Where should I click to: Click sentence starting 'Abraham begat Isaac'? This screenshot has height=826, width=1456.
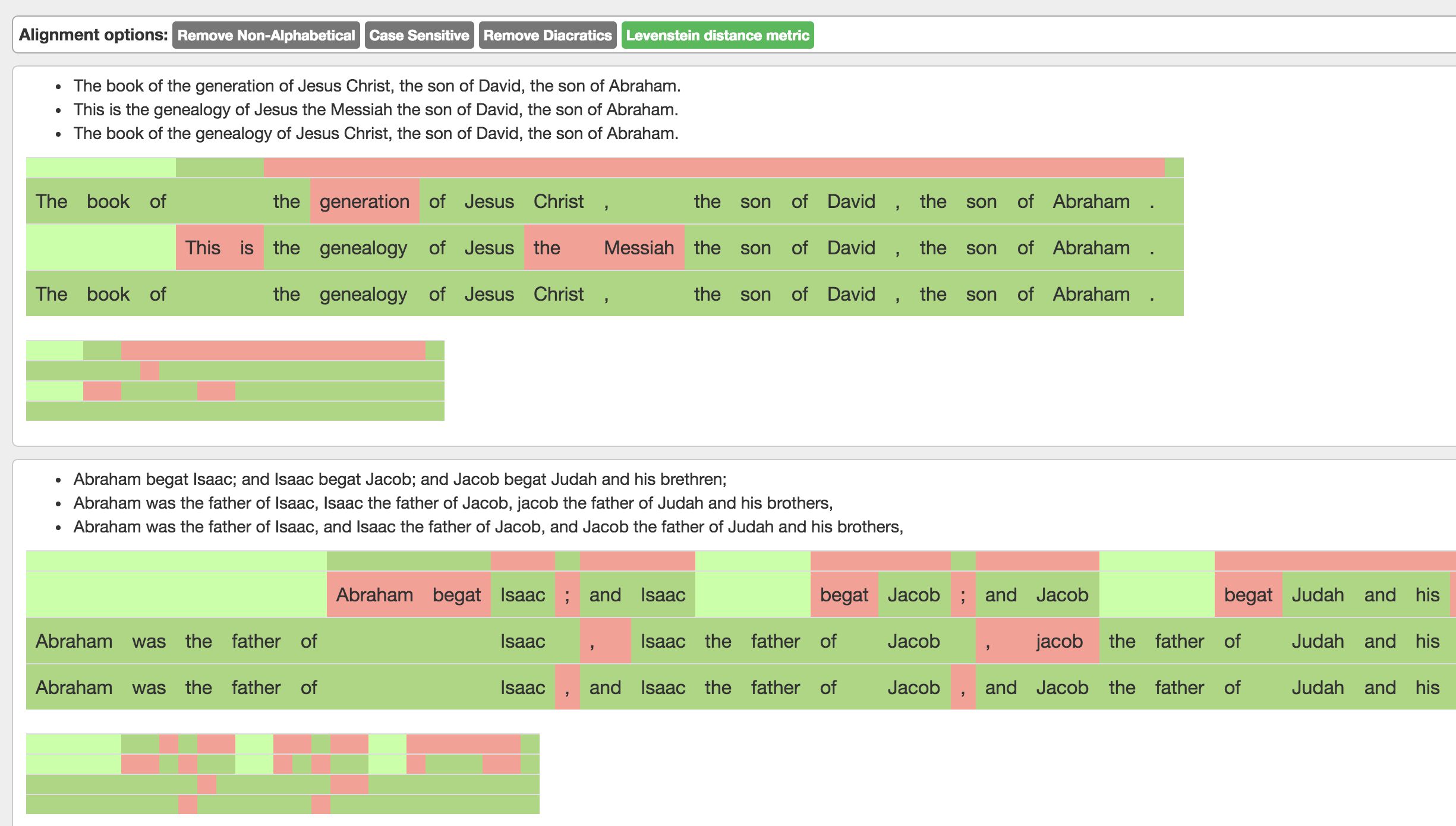[399, 480]
